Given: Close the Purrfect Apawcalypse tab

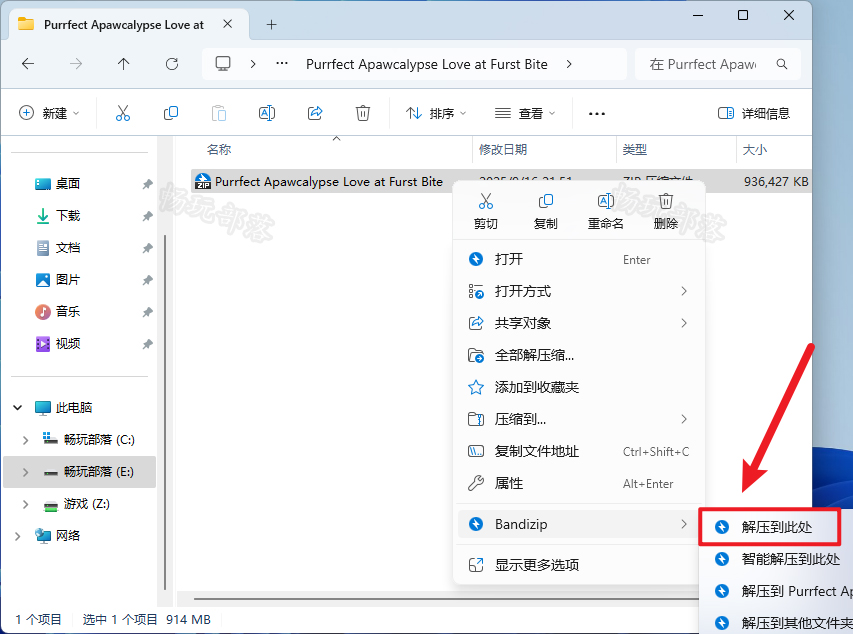Looking at the screenshot, I should pyautogui.click(x=228, y=24).
